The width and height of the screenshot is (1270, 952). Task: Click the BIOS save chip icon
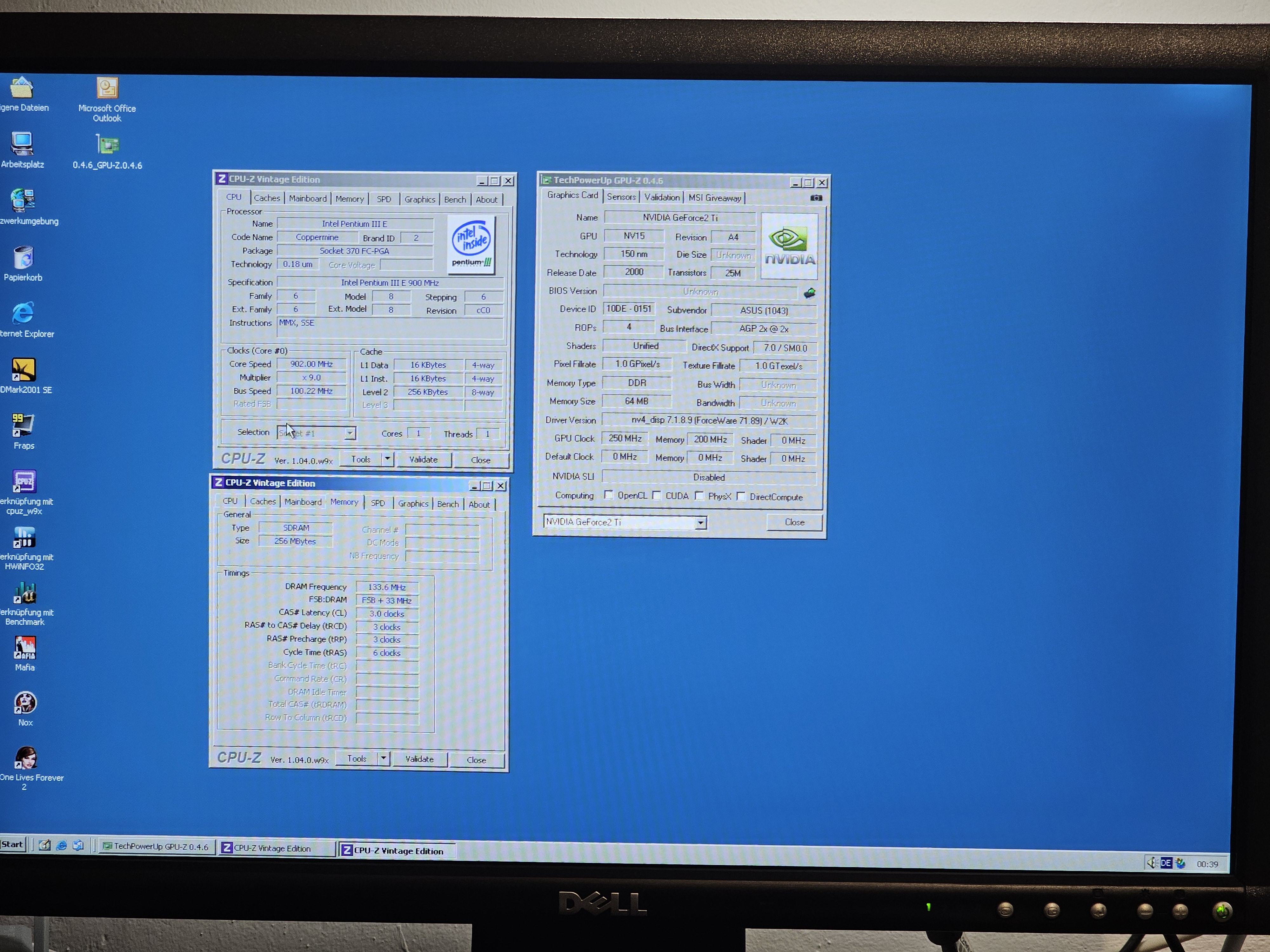pos(810,293)
